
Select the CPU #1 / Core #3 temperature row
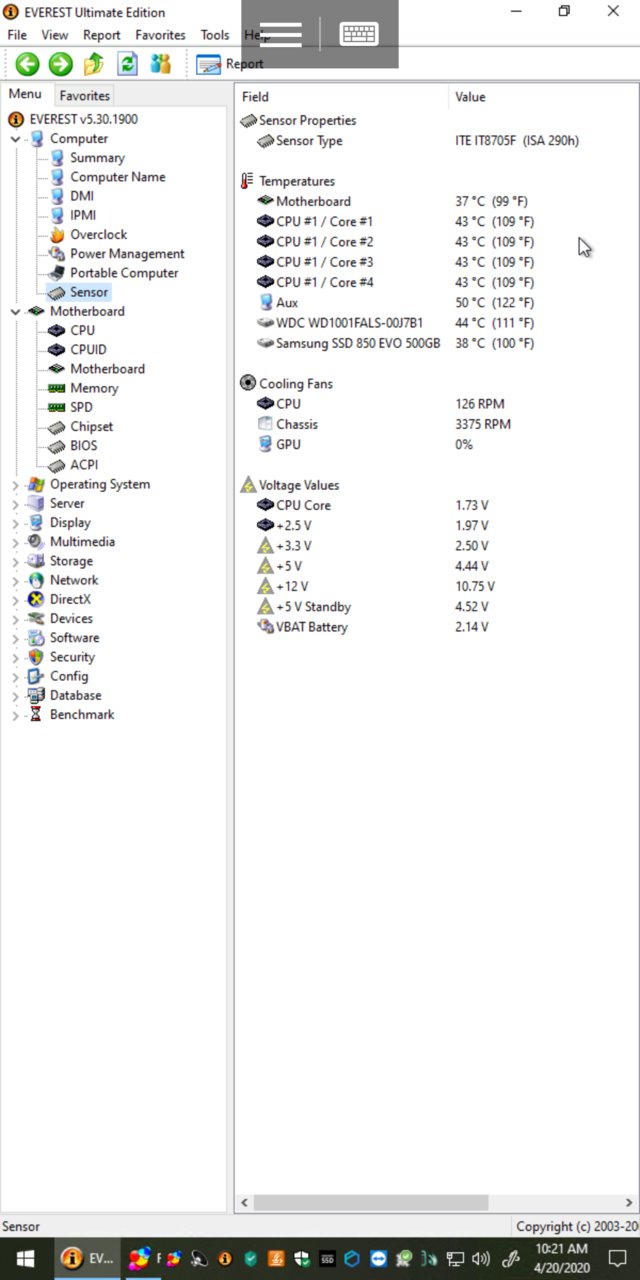coord(437,262)
